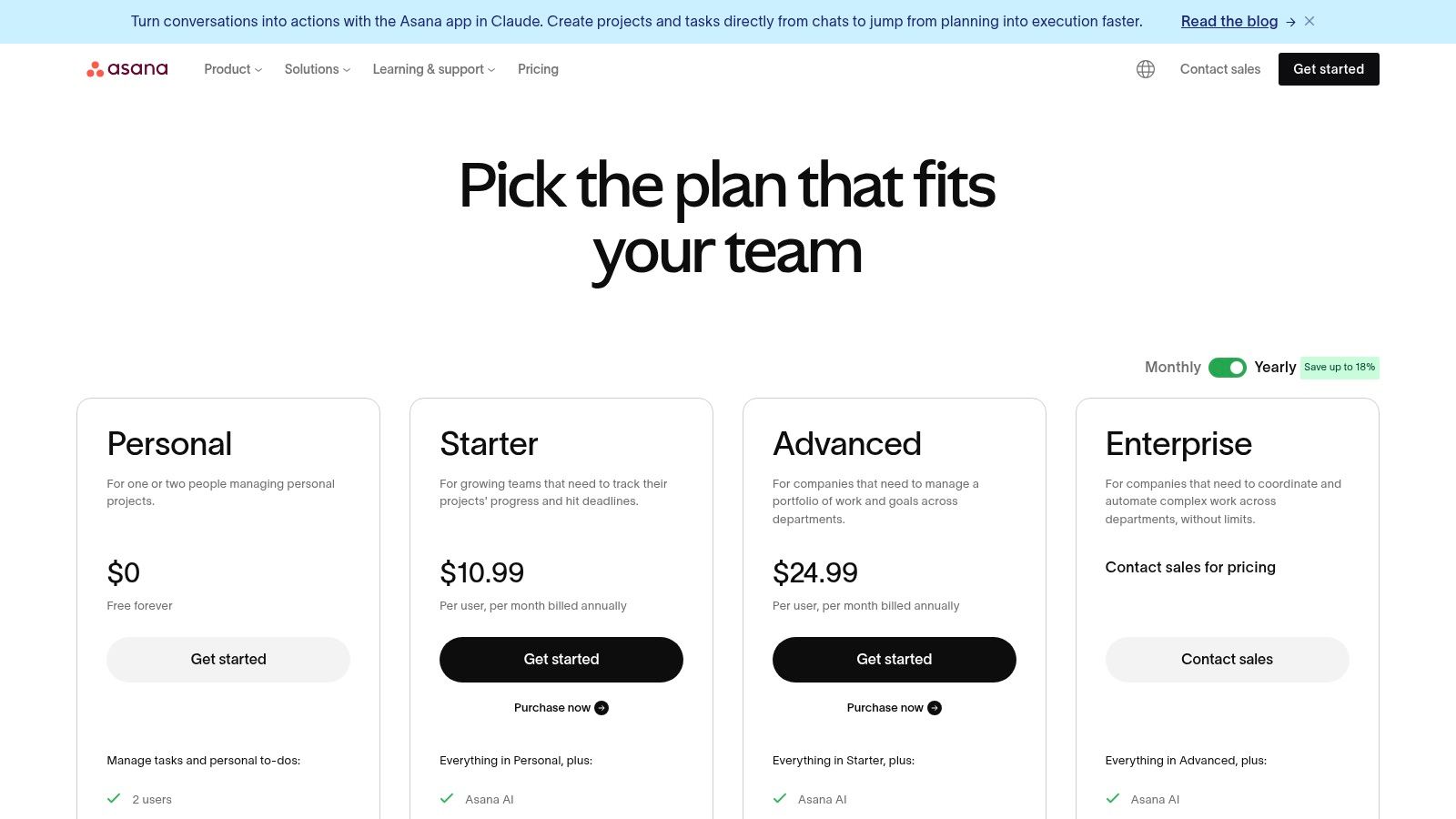Open Contact sales from the navigation bar

point(1219,68)
